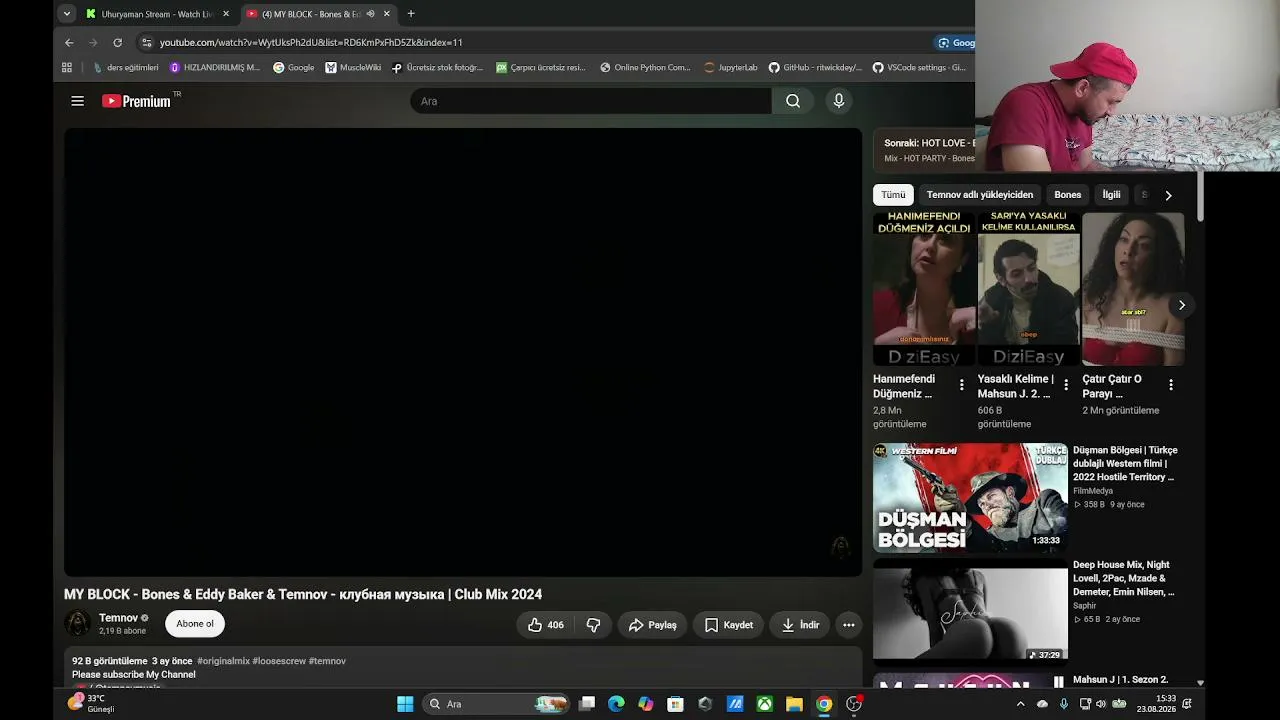Click the YouTube video player area
Image resolution: width=1280 pixels, height=720 pixels.
pos(463,352)
